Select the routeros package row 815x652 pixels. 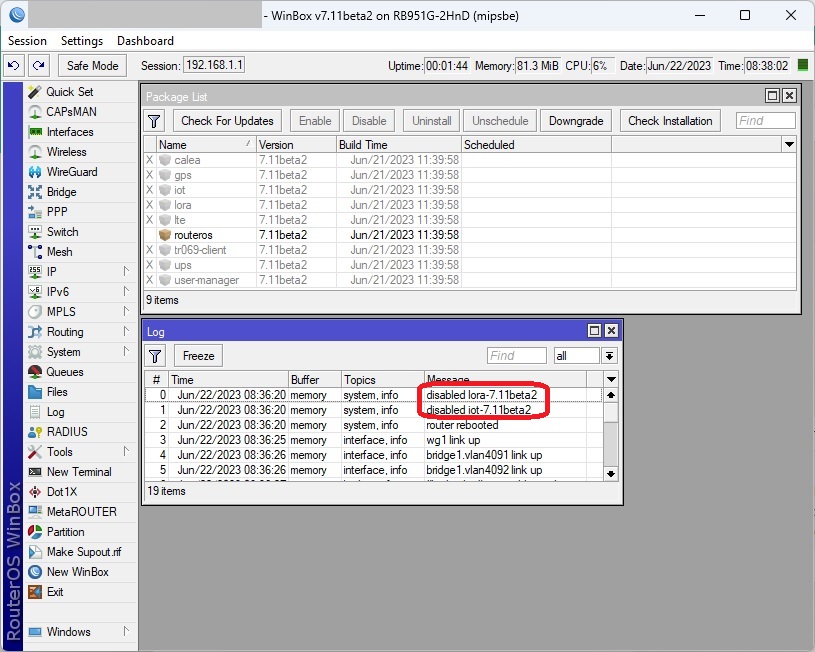[x=470, y=235]
